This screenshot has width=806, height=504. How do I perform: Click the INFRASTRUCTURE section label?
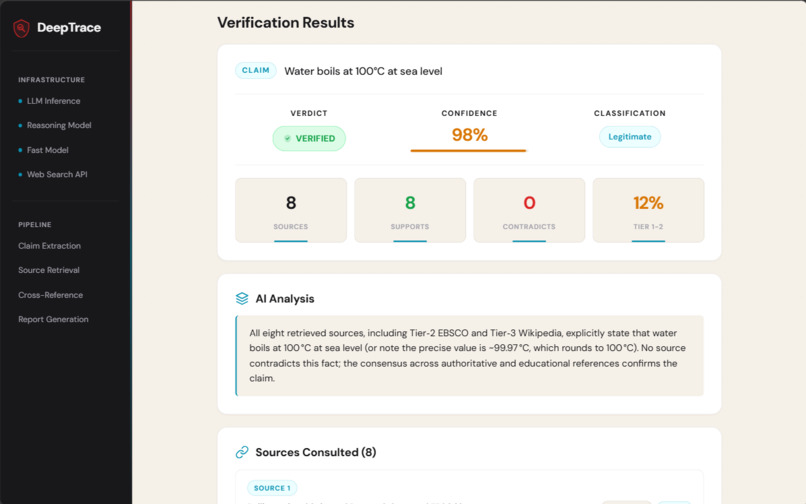pyautogui.click(x=51, y=80)
